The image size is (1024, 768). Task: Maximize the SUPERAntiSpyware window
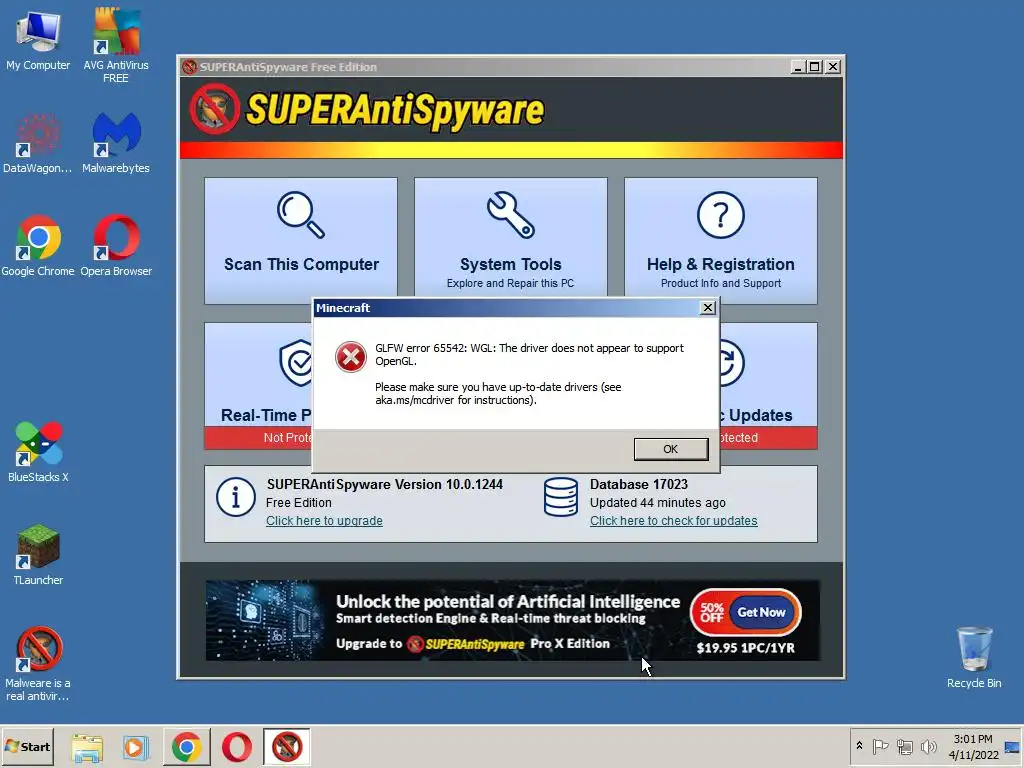point(814,67)
